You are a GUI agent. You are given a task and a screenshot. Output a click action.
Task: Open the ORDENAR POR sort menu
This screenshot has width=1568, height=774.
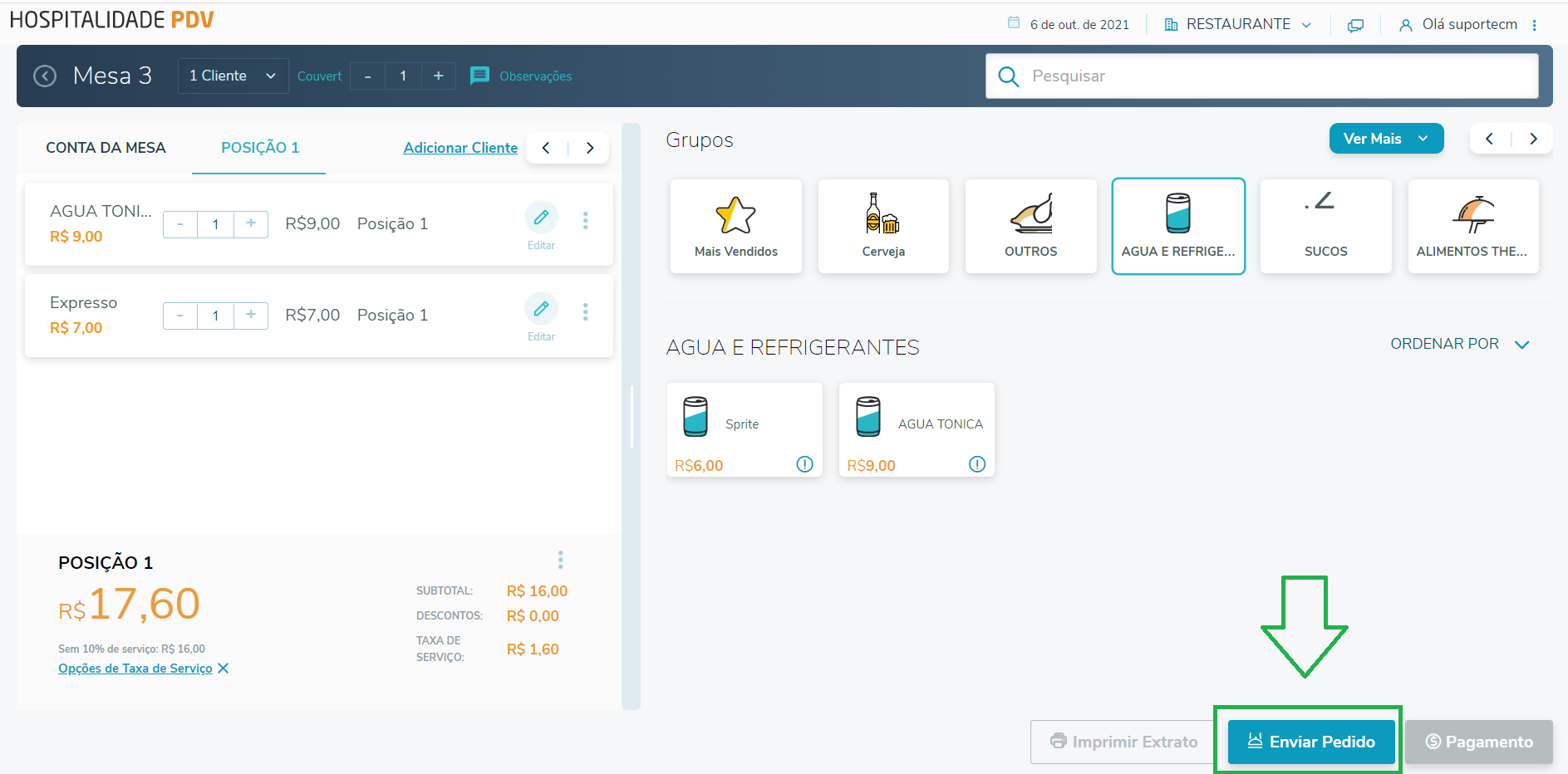tap(1460, 344)
